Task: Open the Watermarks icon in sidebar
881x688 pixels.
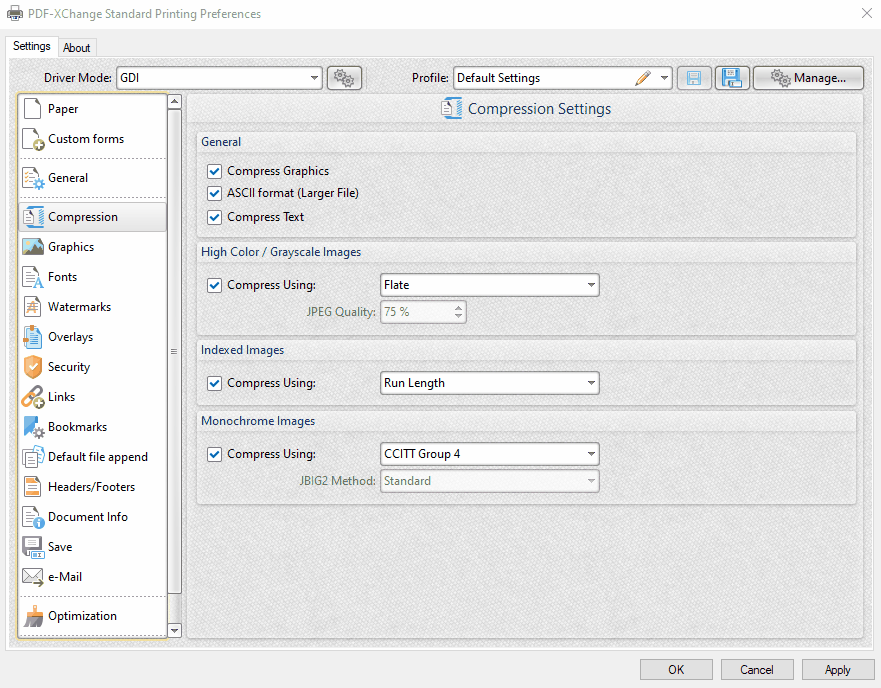Action: [33, 307]
